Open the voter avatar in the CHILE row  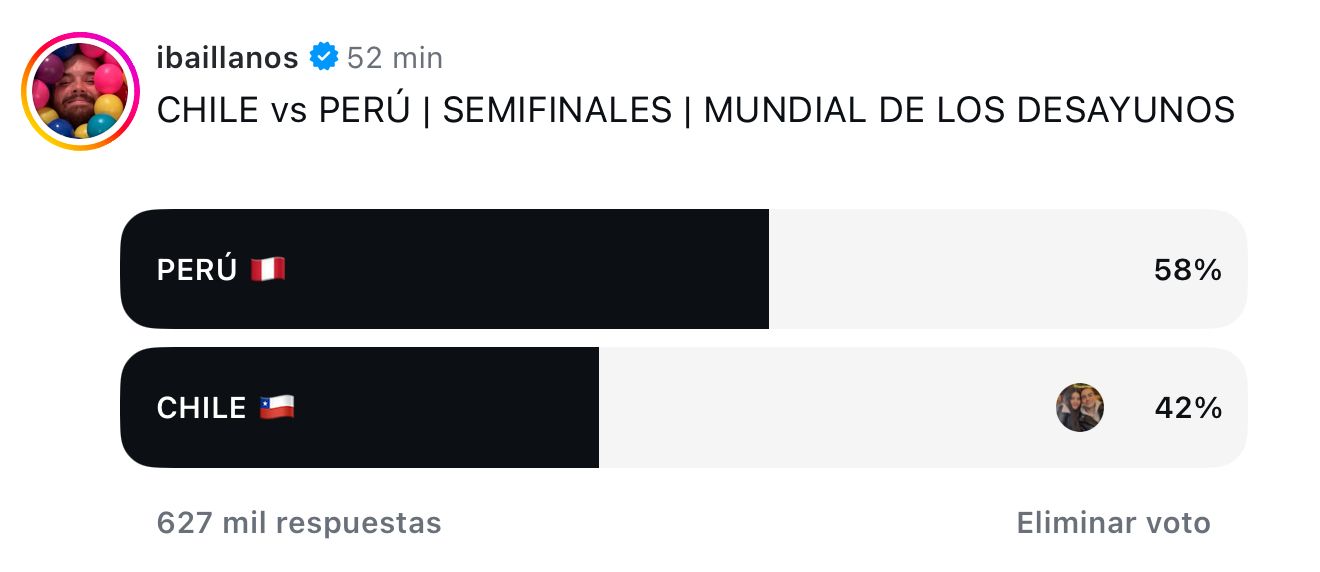[x=1080, y=407]
